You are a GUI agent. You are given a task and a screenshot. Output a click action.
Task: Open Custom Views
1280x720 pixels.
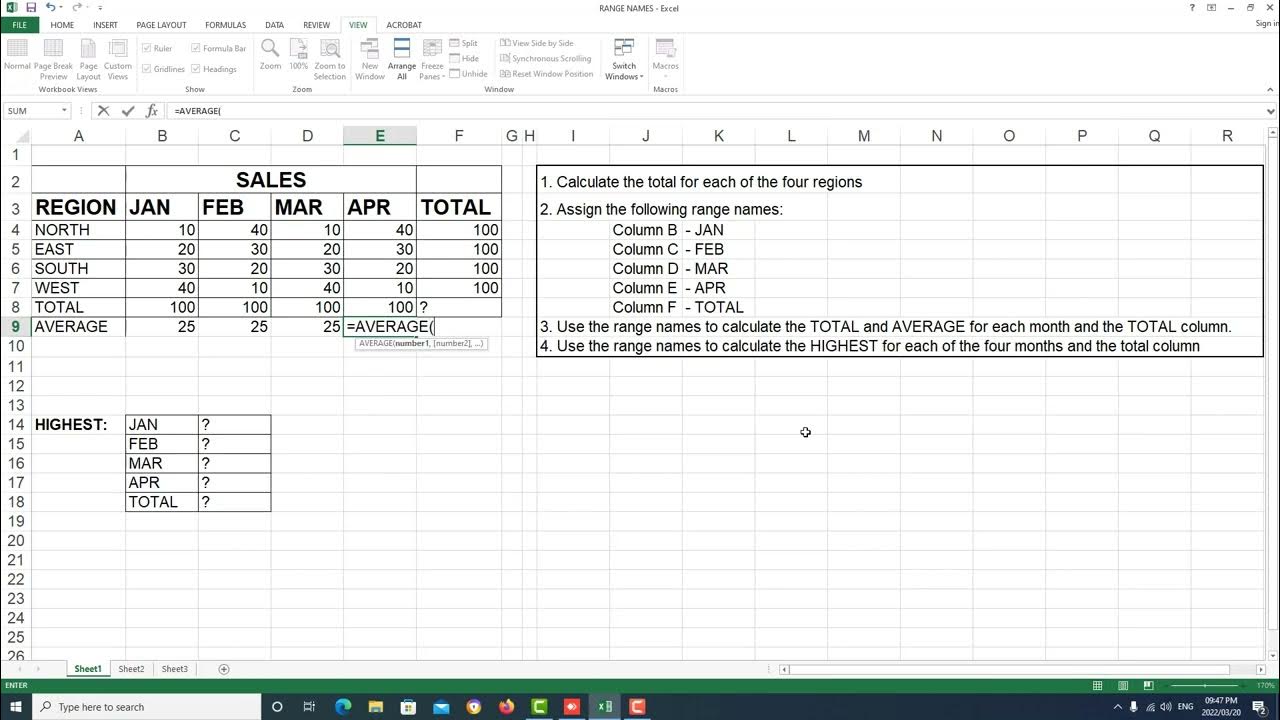coord(118,59)
